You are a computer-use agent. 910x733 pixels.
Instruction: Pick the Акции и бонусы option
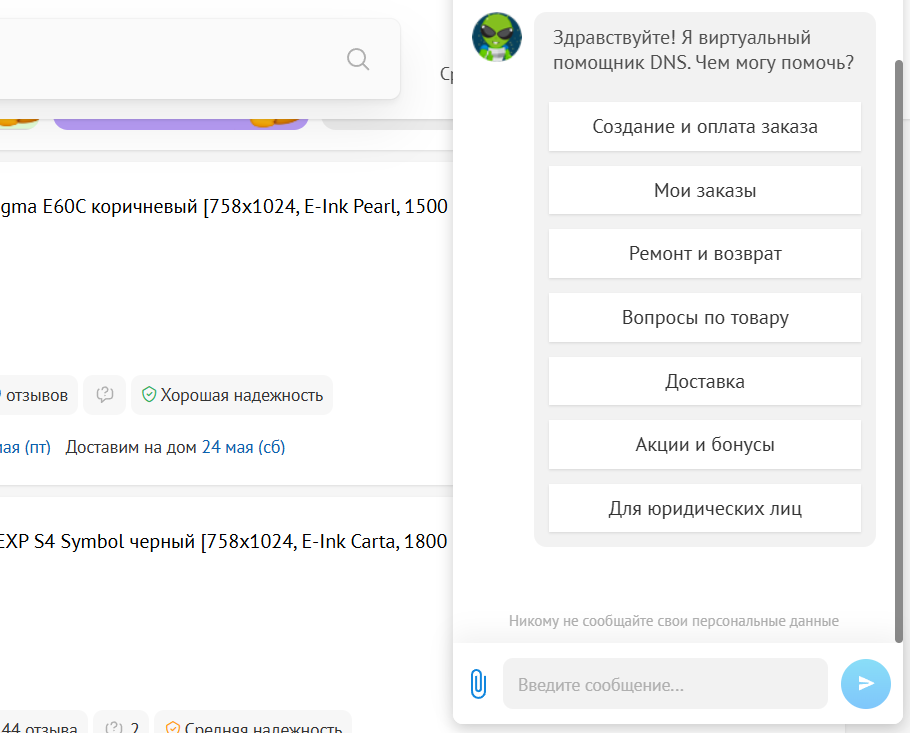point(705,445)
